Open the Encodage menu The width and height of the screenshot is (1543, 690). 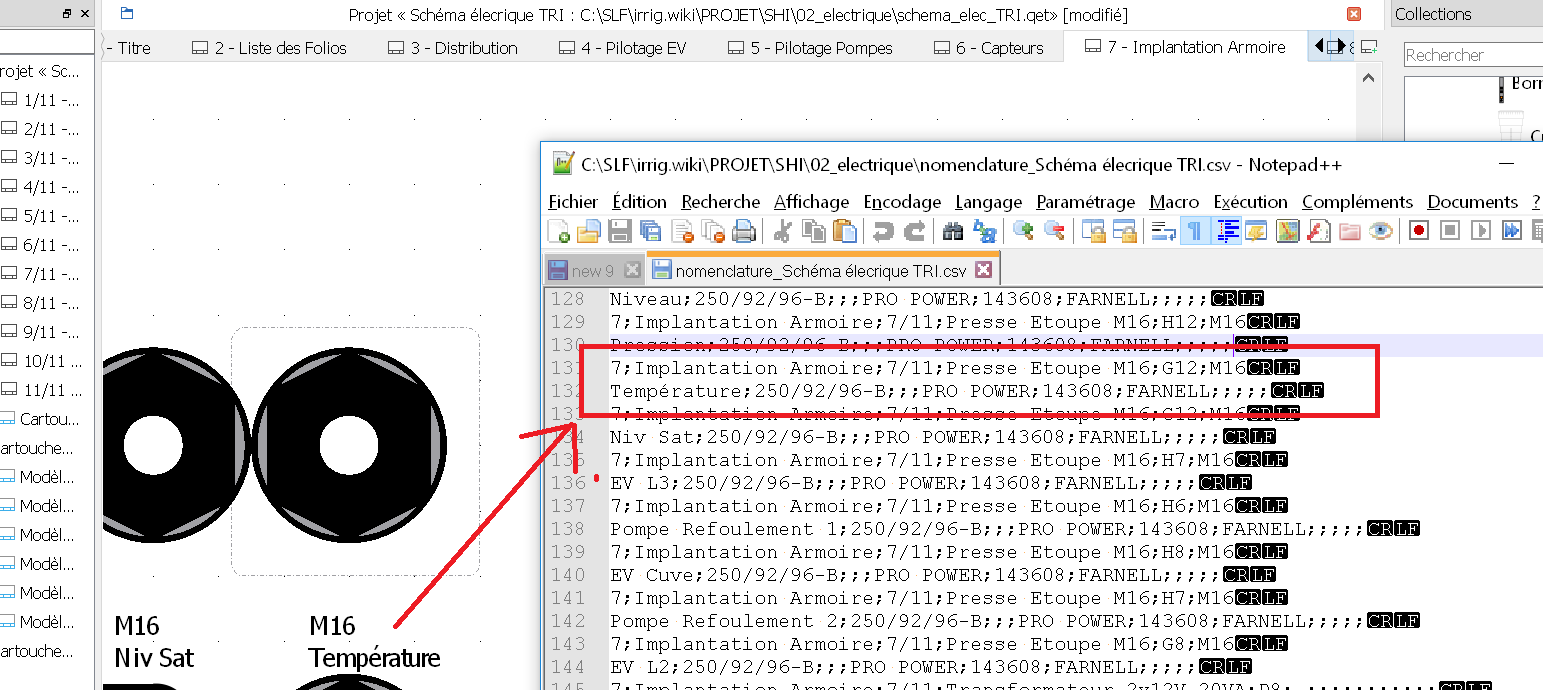pyautogui.click(x=902, y=202)
